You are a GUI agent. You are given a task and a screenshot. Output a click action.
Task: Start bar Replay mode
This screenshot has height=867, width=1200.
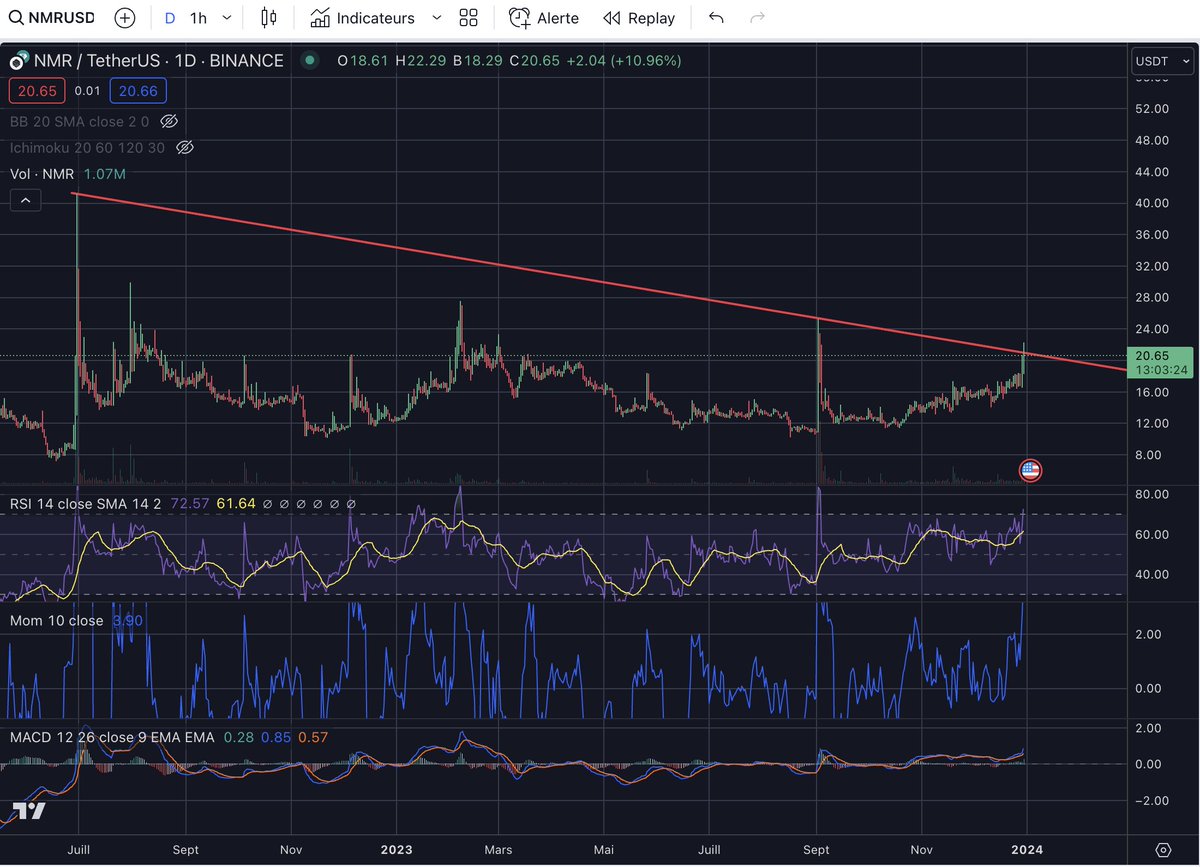pyautogui.click(x=639, y=18)
